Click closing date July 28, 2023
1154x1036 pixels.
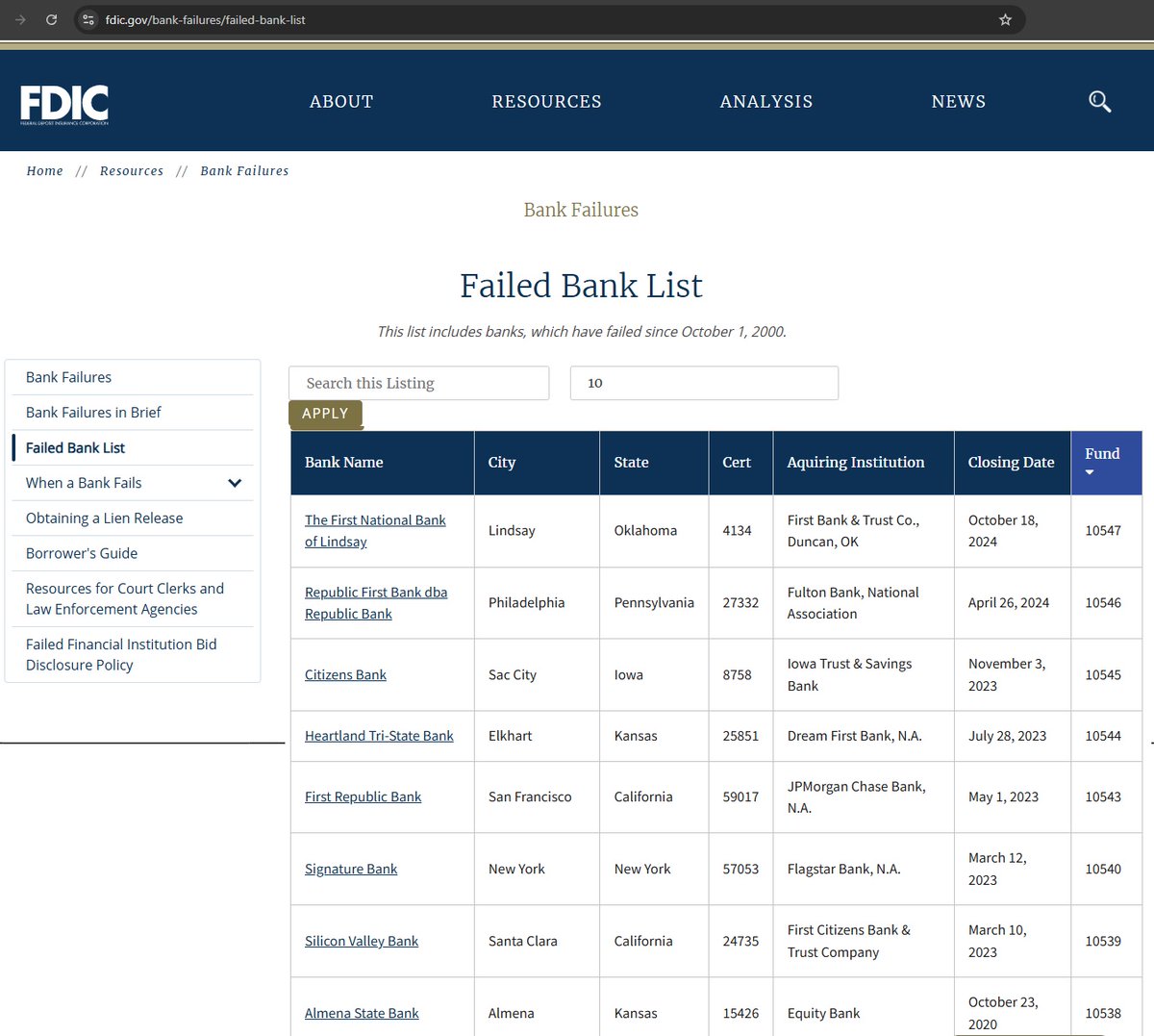point(1007,736)
